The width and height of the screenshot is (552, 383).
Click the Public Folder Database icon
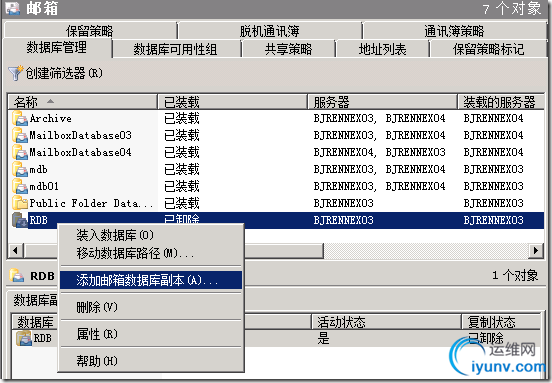pyautogui.click(x=20, y=203)
